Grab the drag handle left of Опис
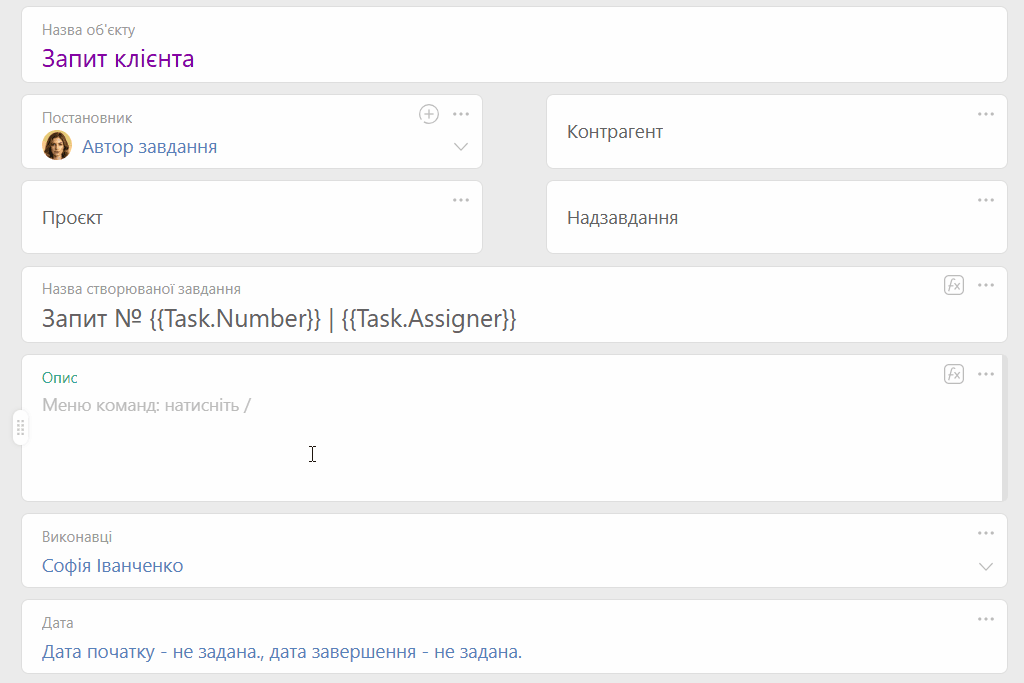Screen dimensions: 1024x683 point(20,428)
